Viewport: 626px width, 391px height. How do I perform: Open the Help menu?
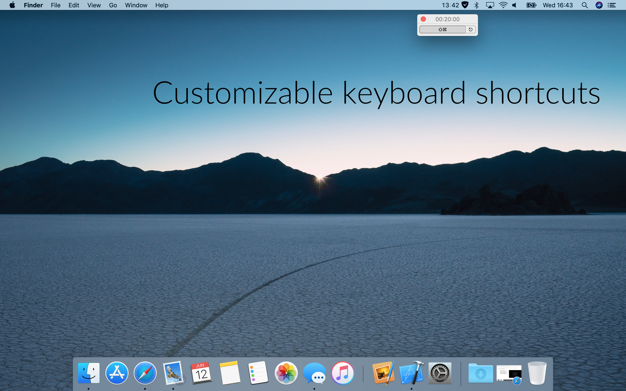click(162, 5)
